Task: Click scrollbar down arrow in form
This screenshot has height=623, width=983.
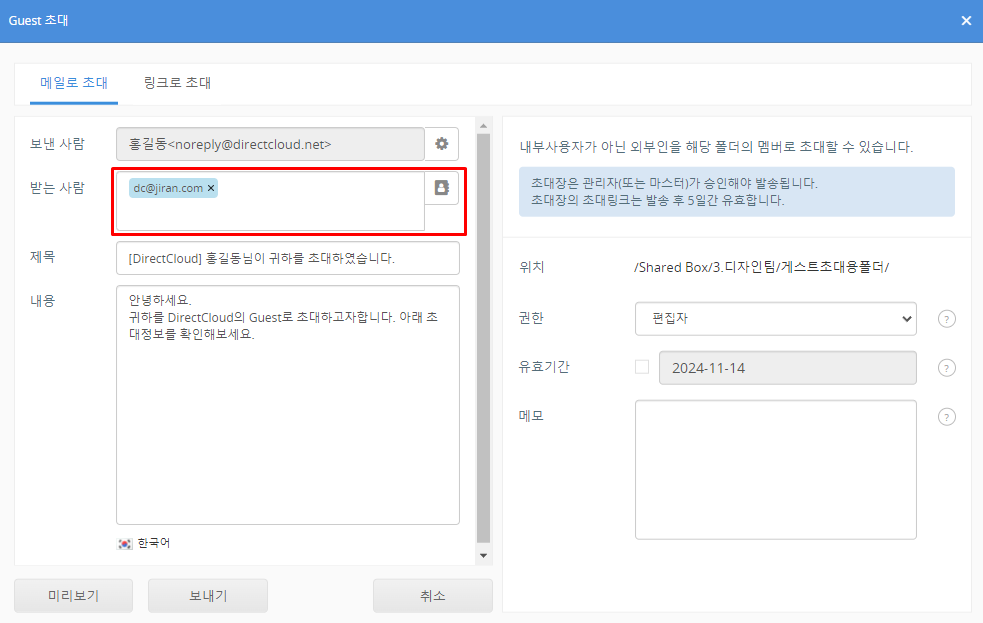Action: pyautogui.click(x=484, y=555)
